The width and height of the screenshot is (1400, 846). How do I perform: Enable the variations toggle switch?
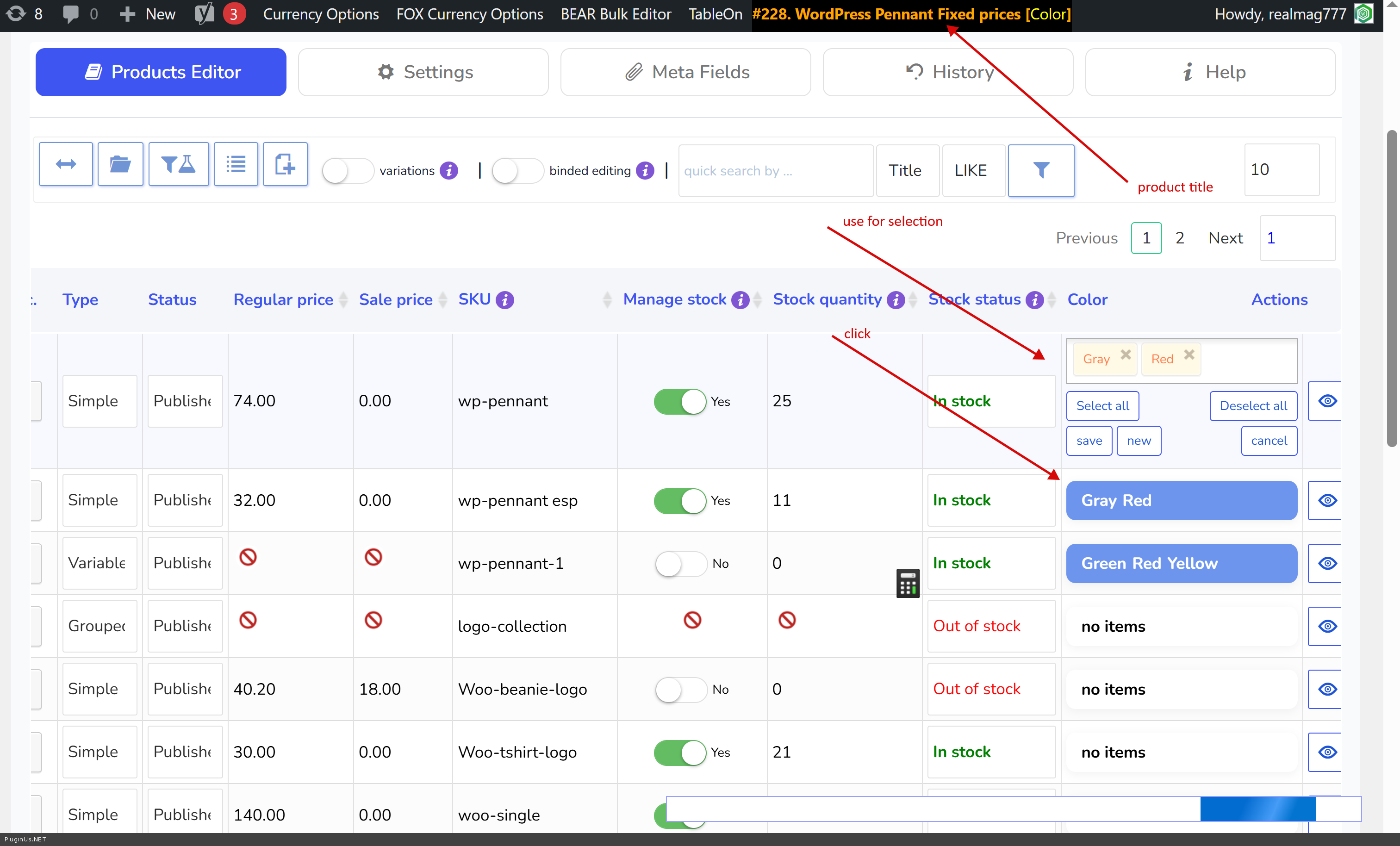(x=347, y=170)
